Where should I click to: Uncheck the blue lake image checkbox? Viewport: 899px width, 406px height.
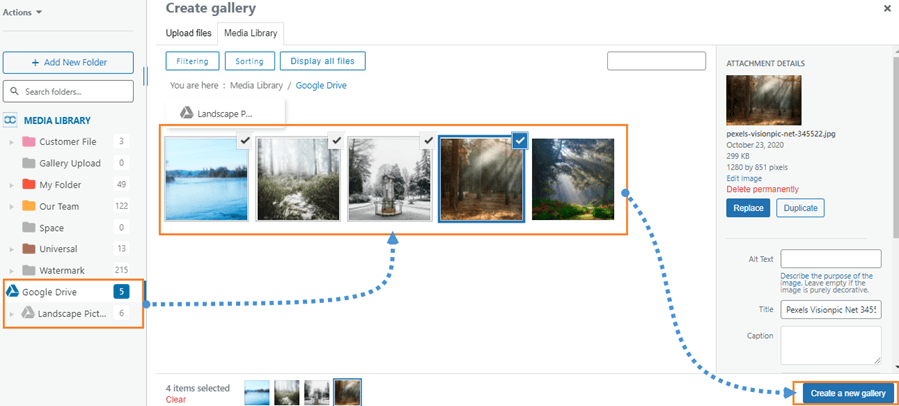point(244,142)
